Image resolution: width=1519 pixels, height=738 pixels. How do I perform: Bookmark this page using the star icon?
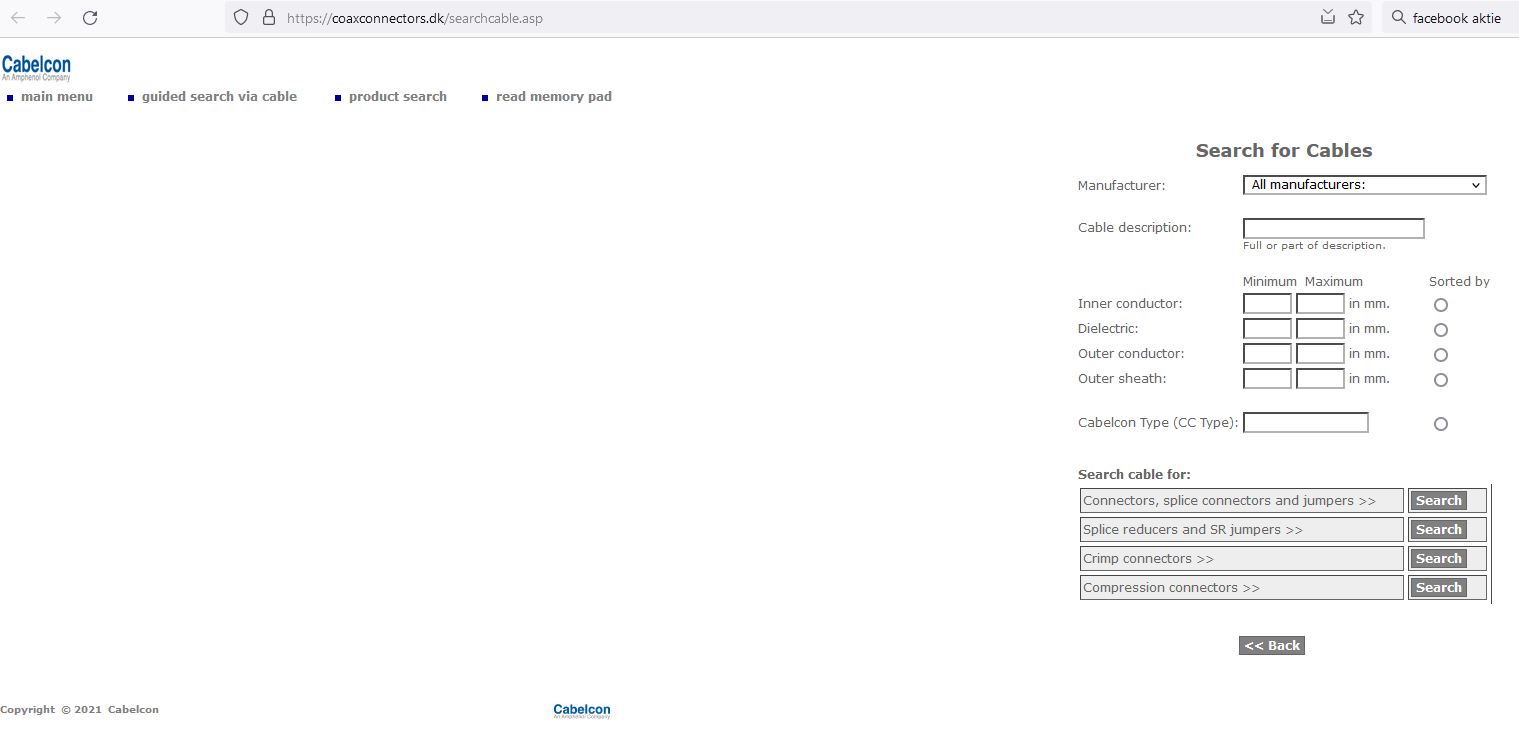(1356, 18)
